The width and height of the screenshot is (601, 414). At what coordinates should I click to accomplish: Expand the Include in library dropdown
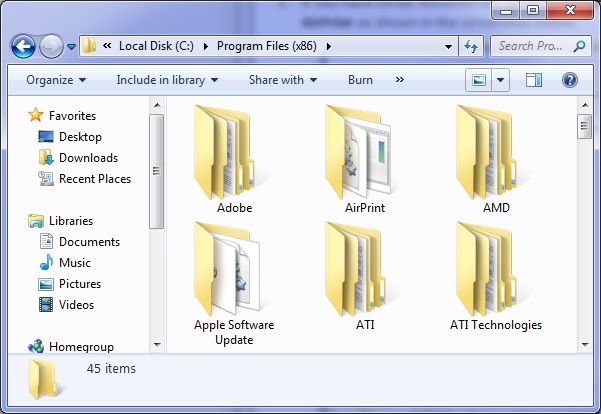tap(167, 80)
